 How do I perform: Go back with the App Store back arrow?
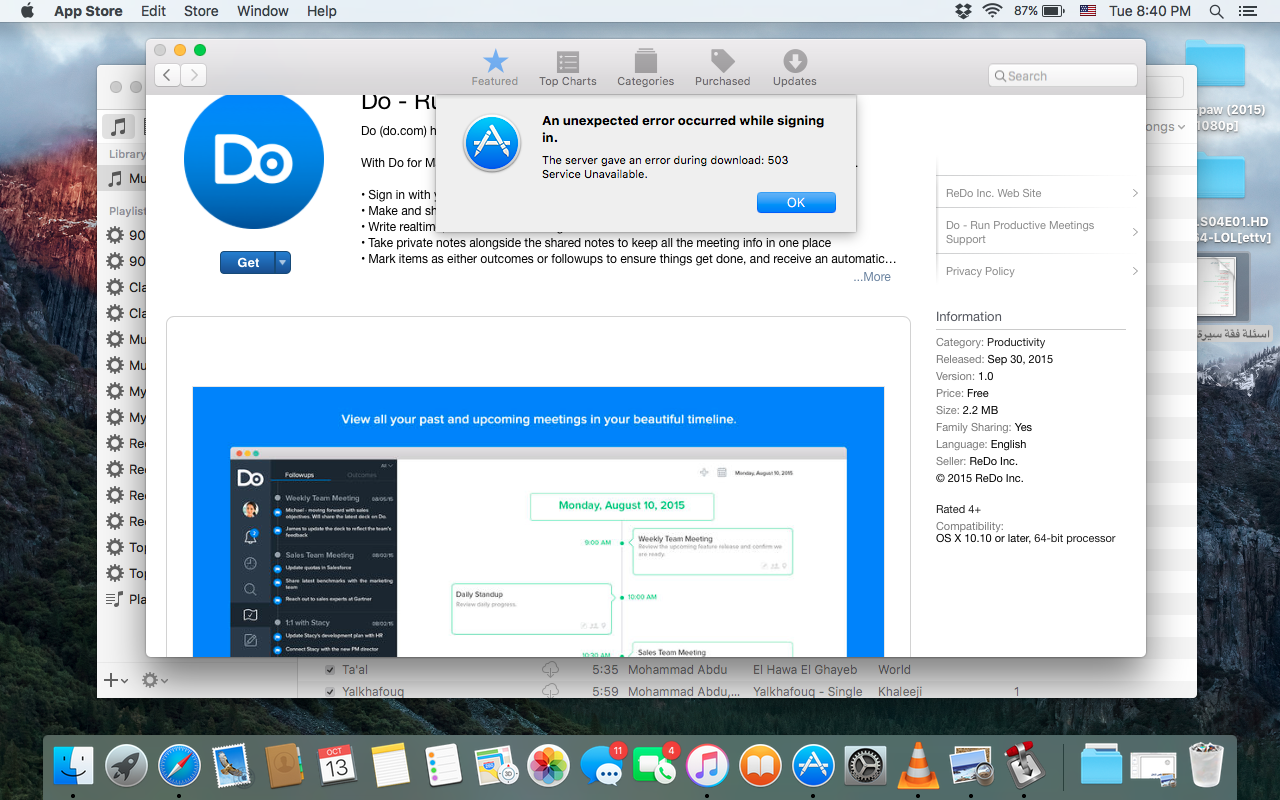point(167,74)
